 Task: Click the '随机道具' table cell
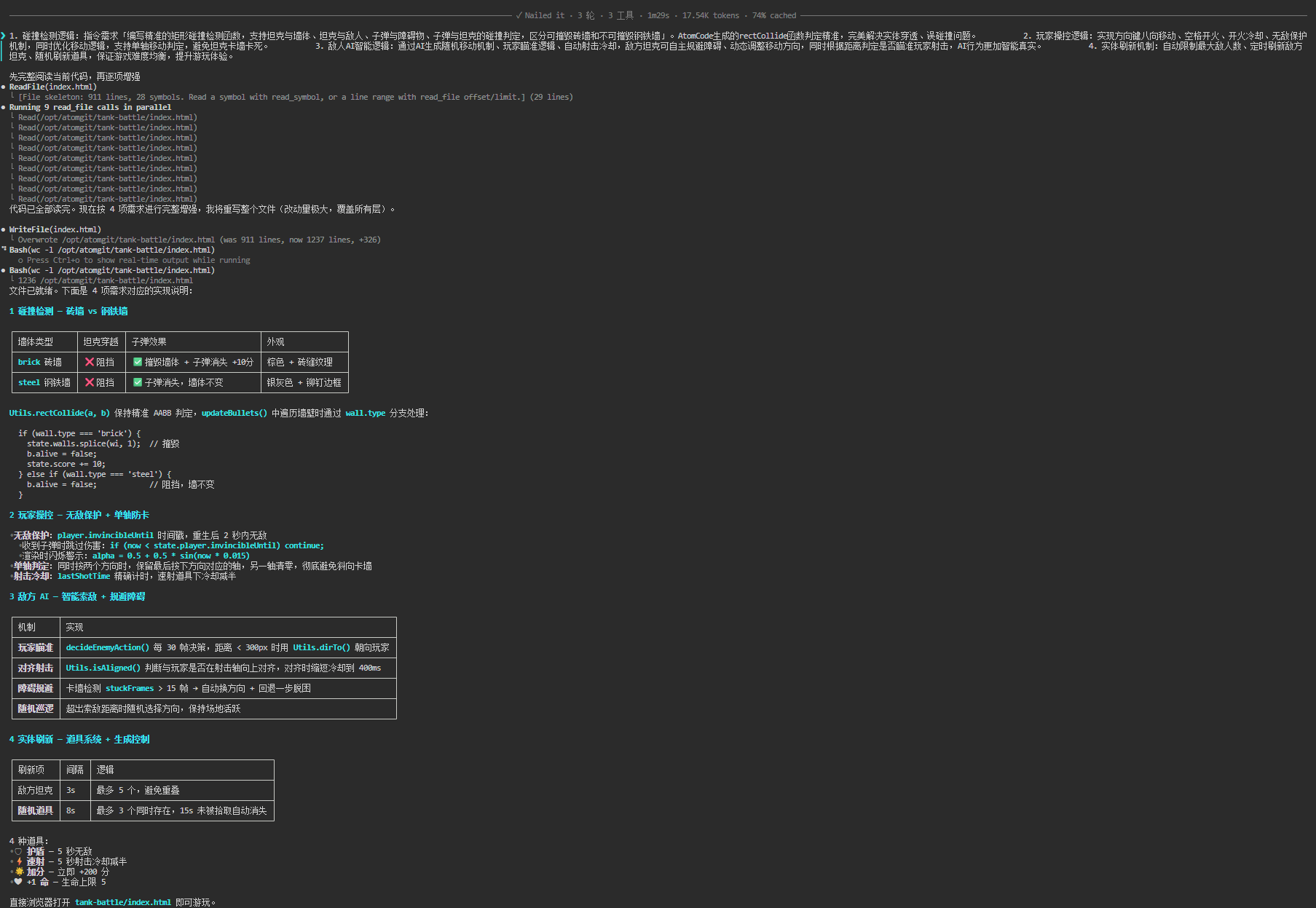(36, 810)
